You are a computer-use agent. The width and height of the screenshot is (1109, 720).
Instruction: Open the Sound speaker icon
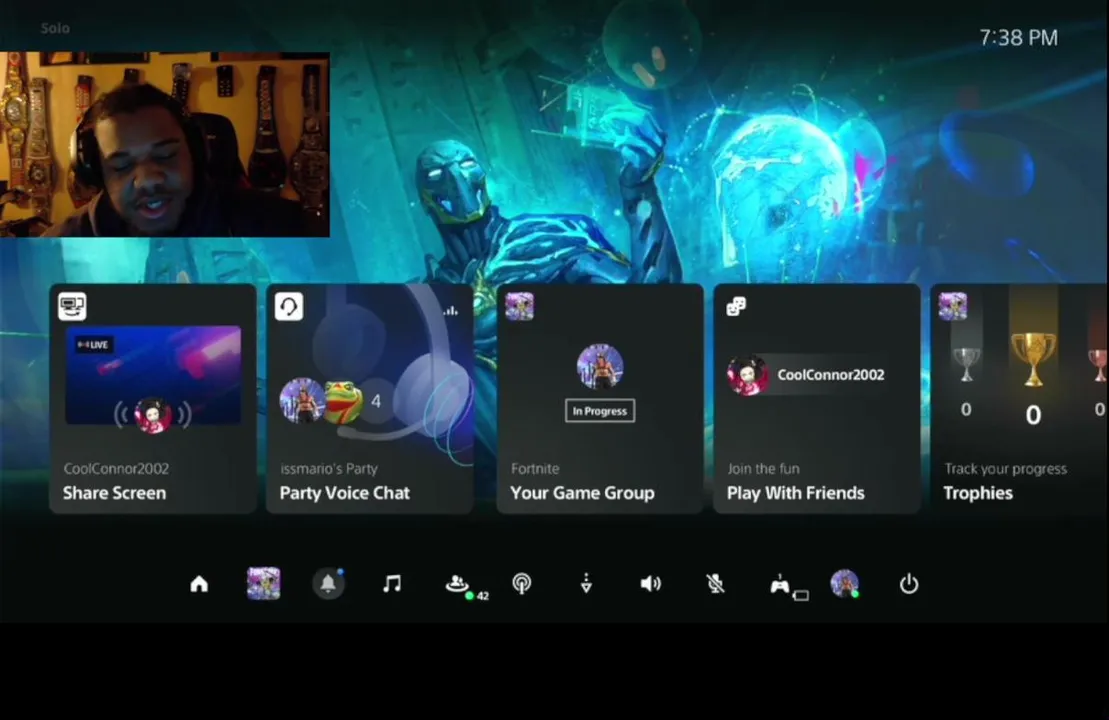tap(651, 583)
